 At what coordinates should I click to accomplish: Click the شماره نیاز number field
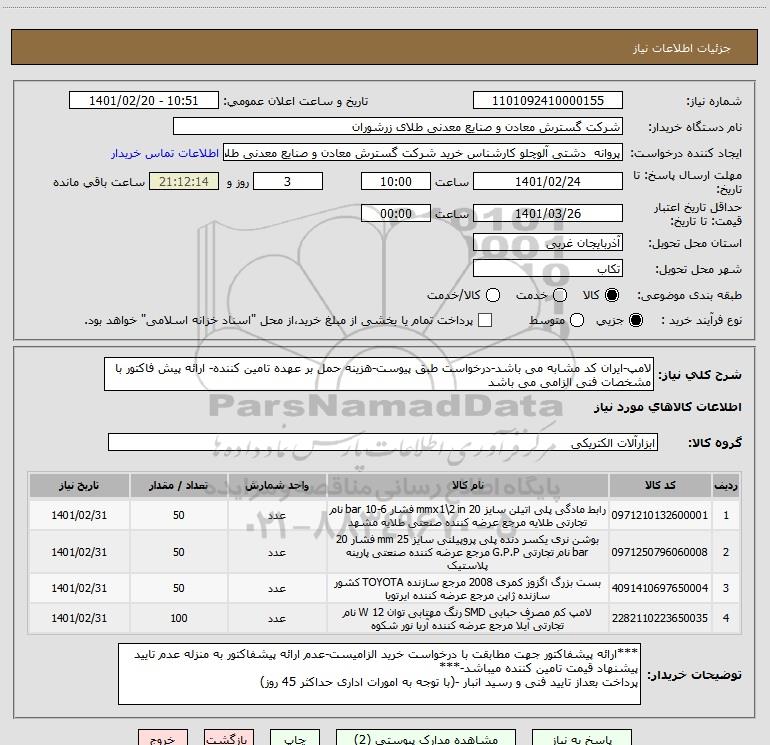coord(548,101)
